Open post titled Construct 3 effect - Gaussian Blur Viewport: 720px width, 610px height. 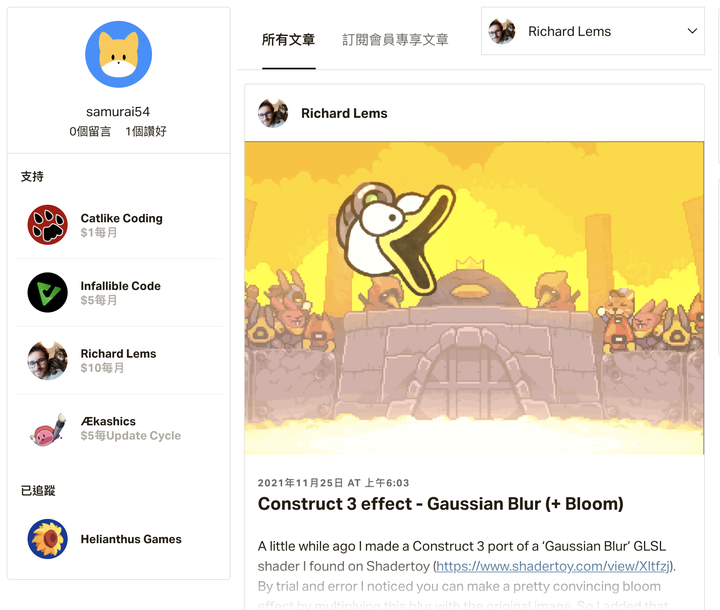[440, 503]
